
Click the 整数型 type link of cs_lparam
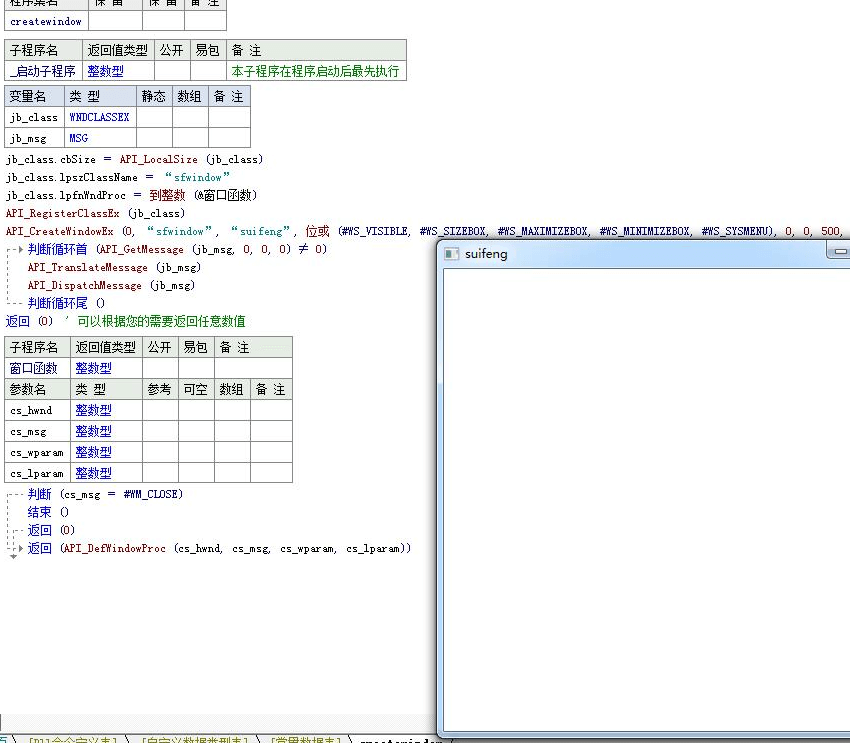point(94,473)
